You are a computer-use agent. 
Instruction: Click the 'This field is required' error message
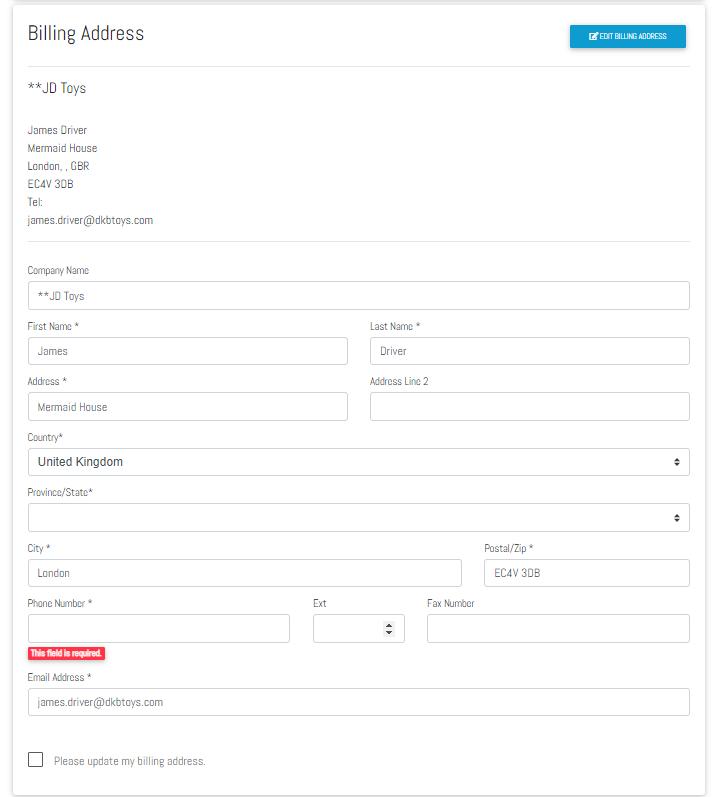pos(66,653)
